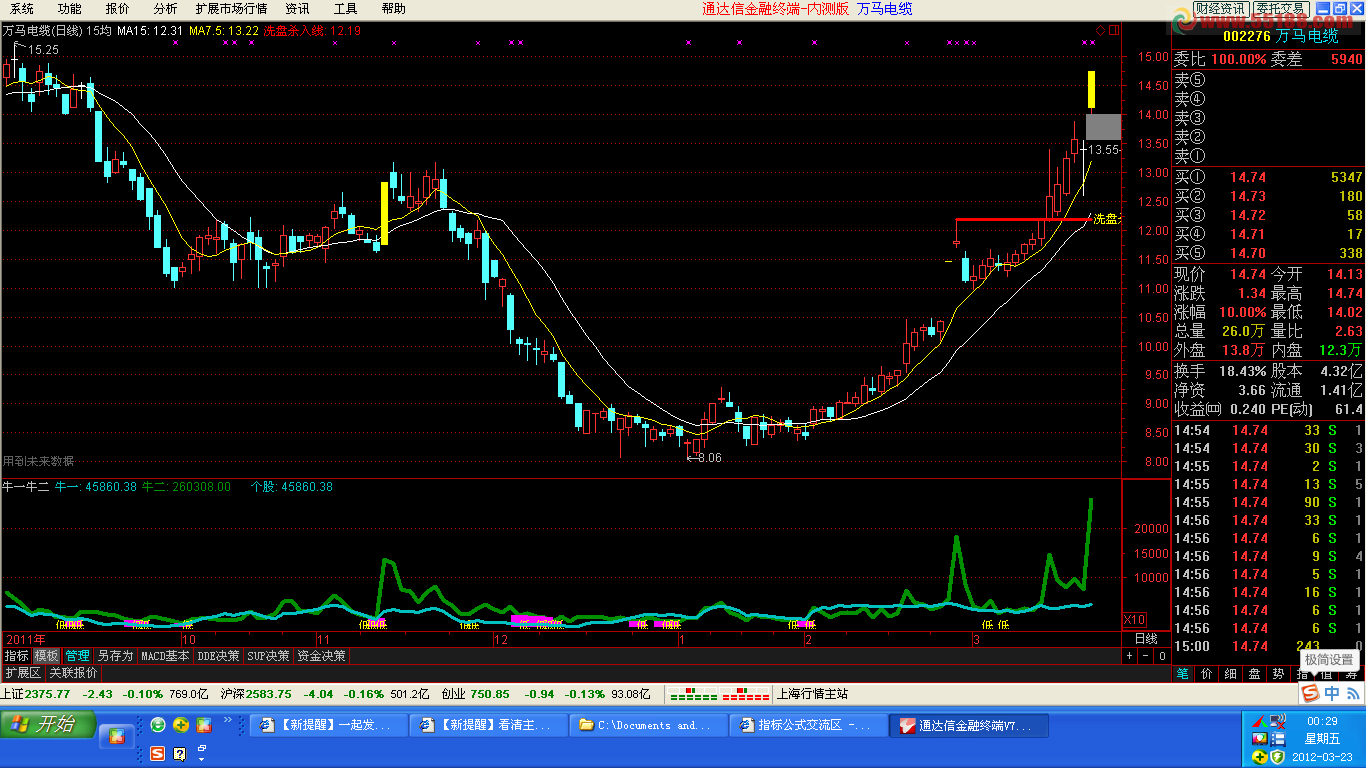
Task: Open the green browser quick launch icon
Action: [158, 725]
